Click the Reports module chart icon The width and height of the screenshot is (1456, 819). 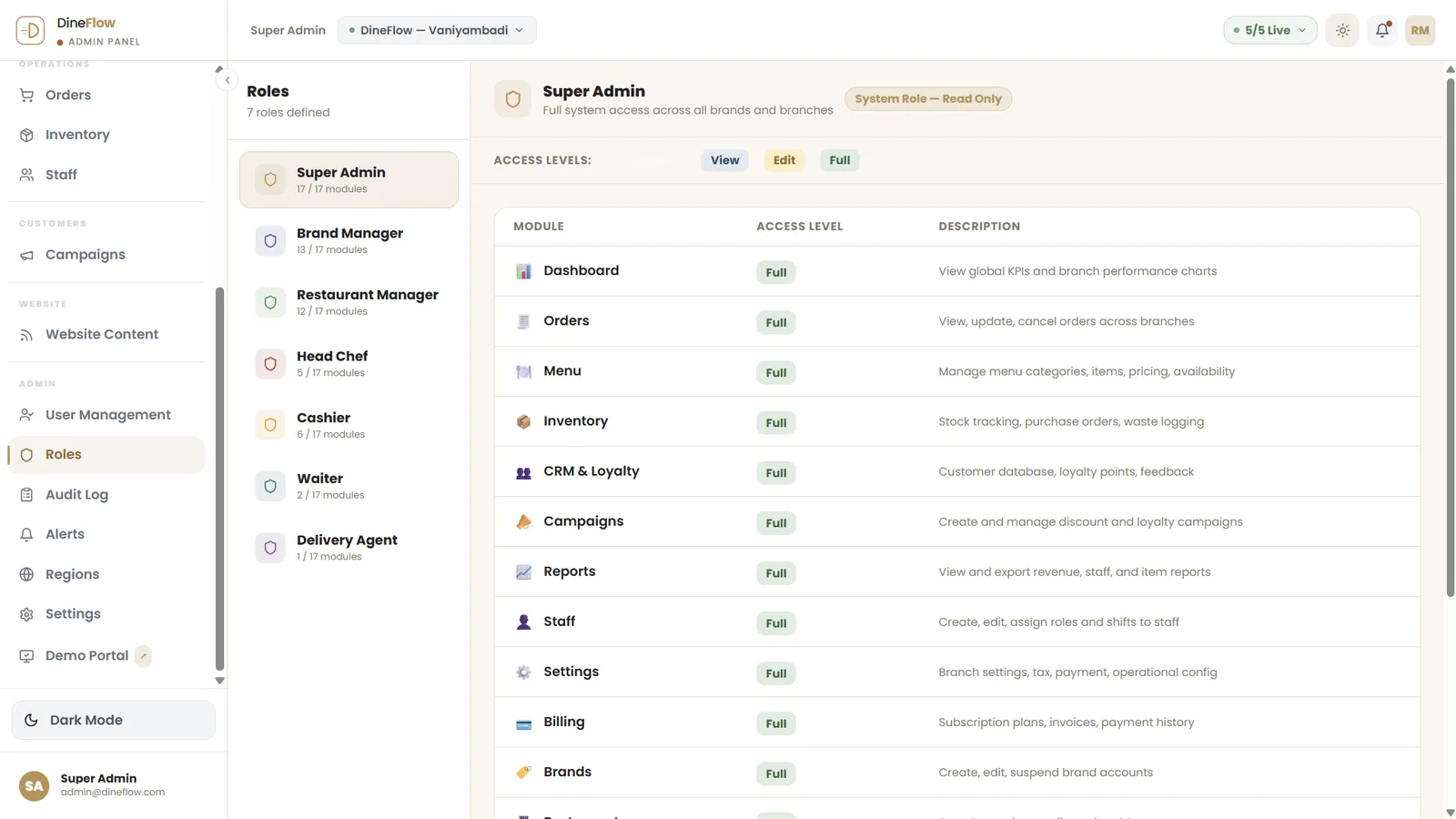tap(523, 571)
